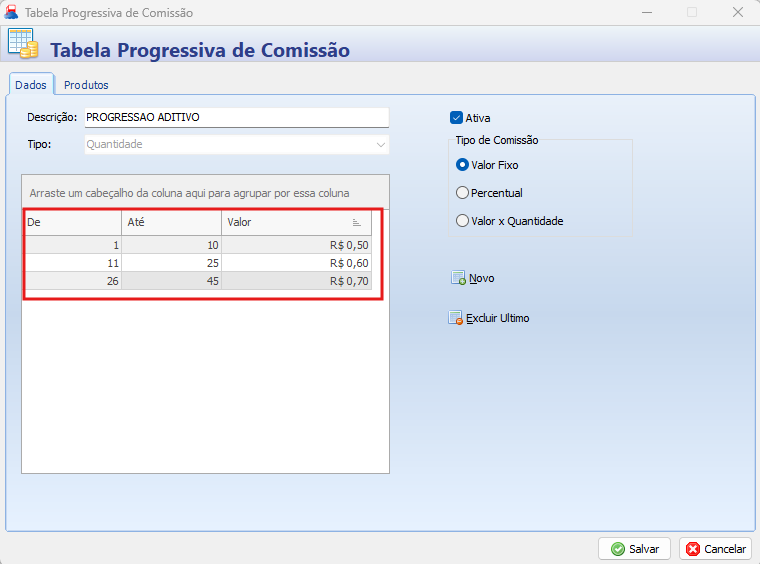Click the green check icon on Salvar
760x564 pixels.
tap(618, 549)
